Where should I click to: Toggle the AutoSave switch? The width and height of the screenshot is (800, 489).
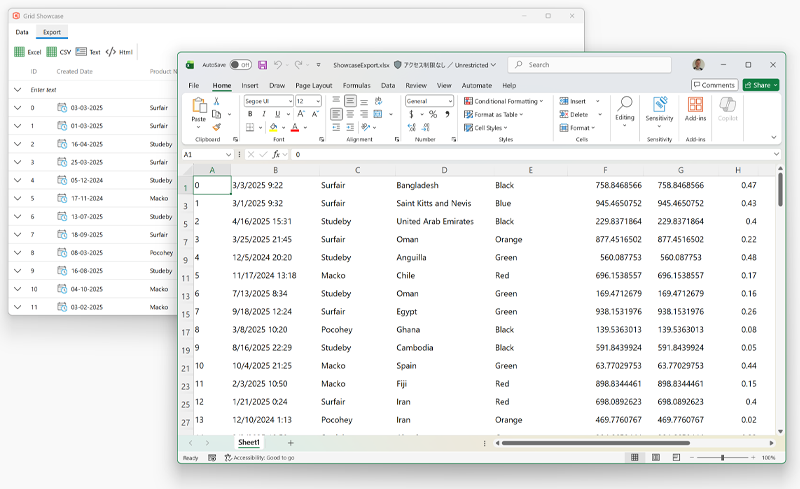240,65
